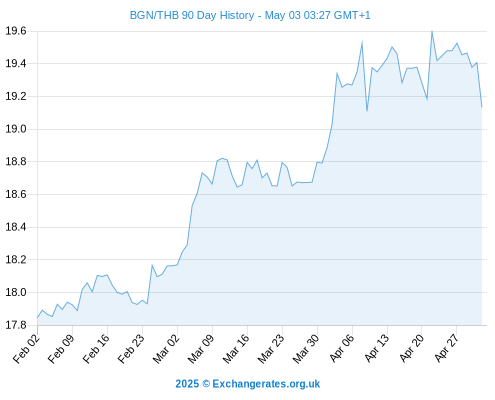The image size is (495, 400).
Task: Select the Feb 23 date label
Action: coord(131,348)
